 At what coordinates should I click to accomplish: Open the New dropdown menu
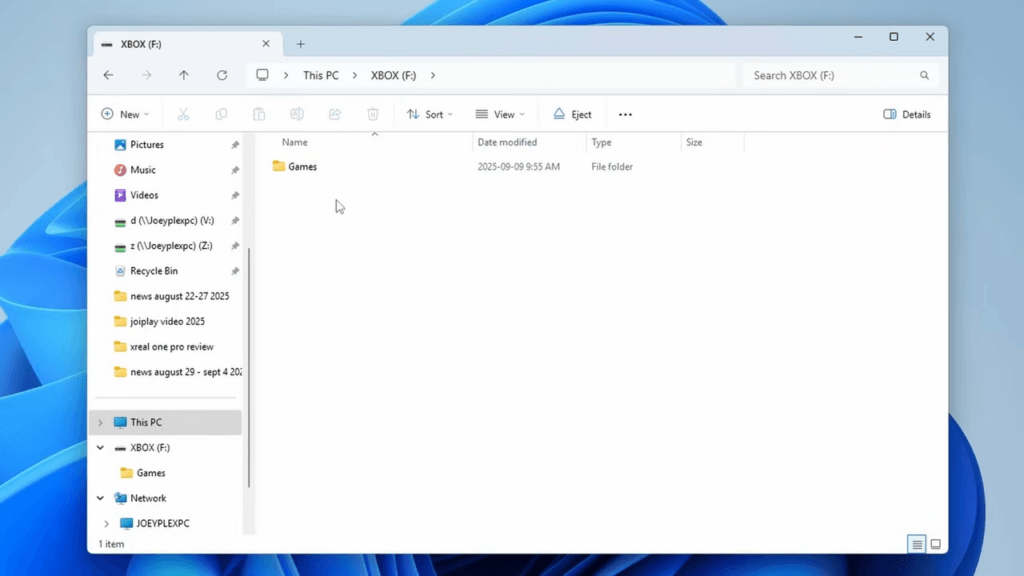point(125,114)
